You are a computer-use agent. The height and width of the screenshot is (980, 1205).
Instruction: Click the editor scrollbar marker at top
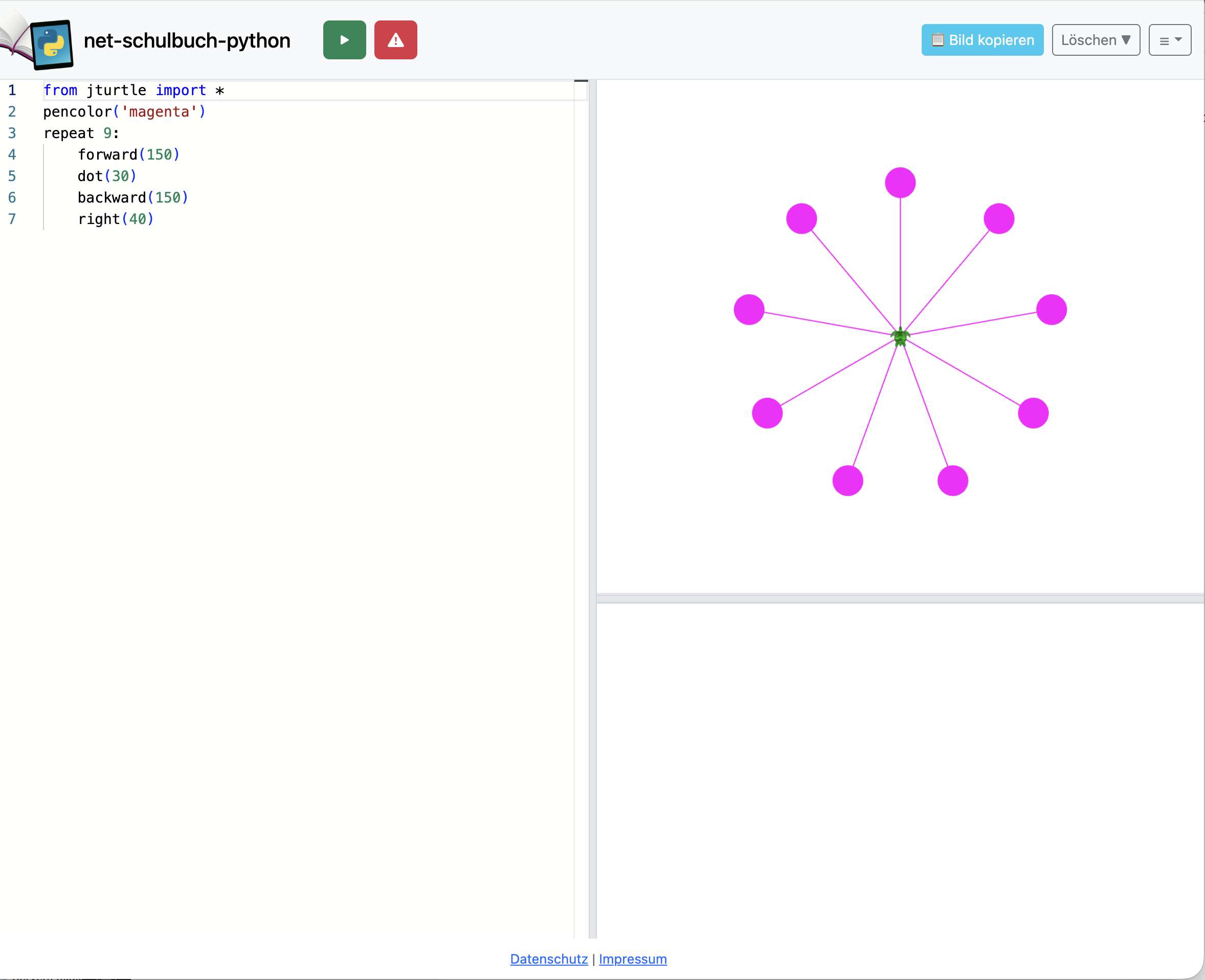click(x=581, y=81)
